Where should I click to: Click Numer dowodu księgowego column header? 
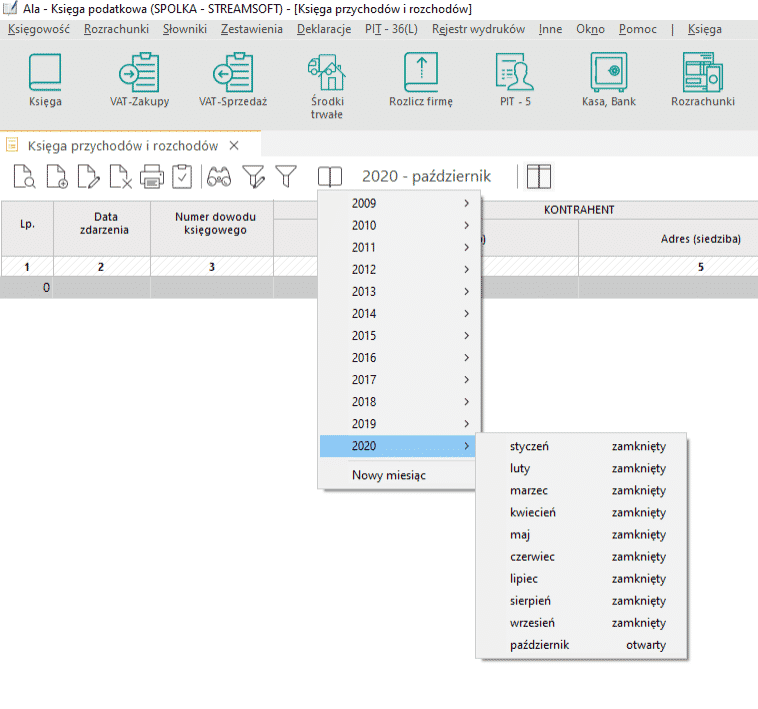(x=212, y=228)
